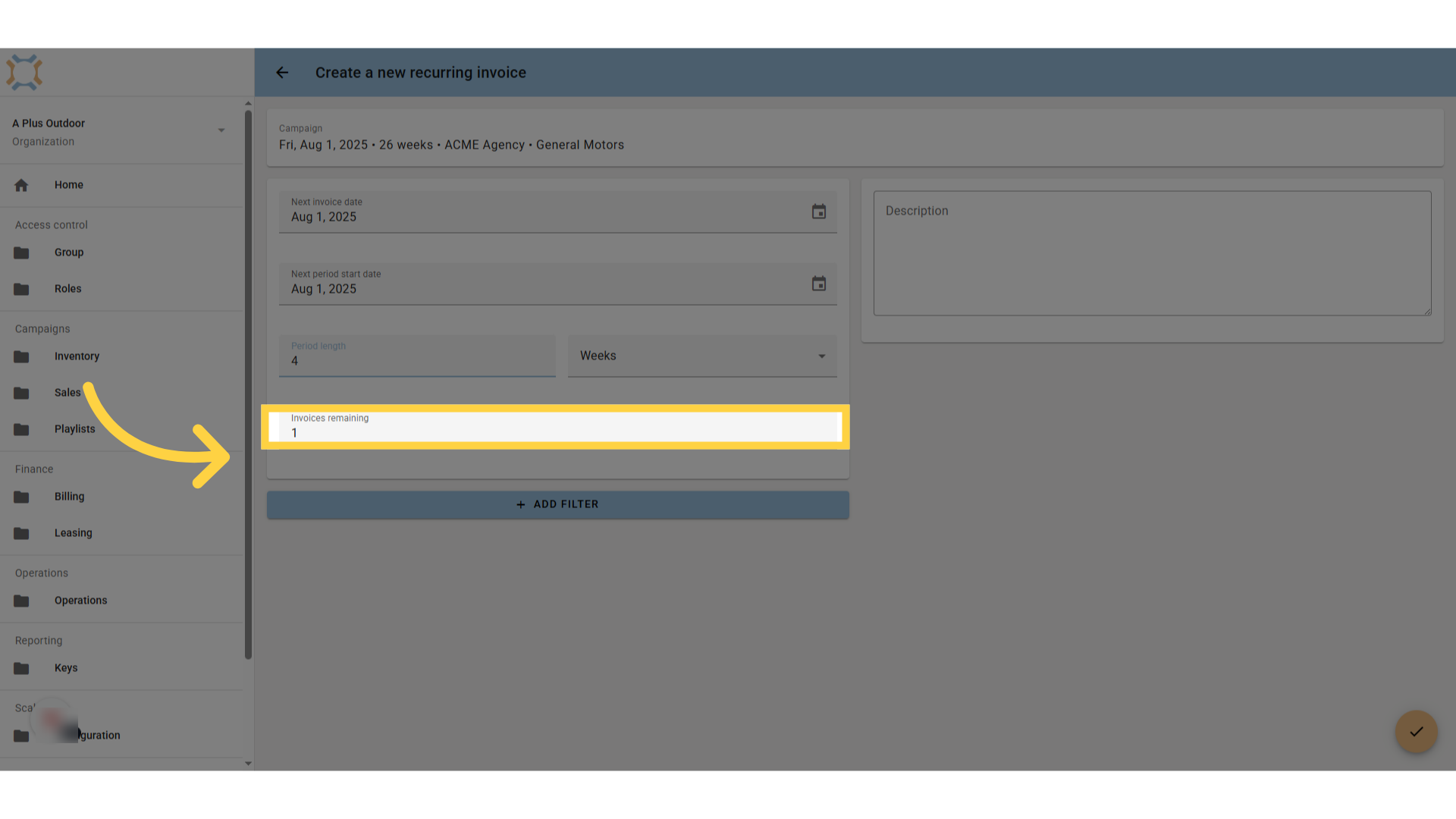Click the Playlists folder icon
The image size is (1456, 819).
coord(21,429)
